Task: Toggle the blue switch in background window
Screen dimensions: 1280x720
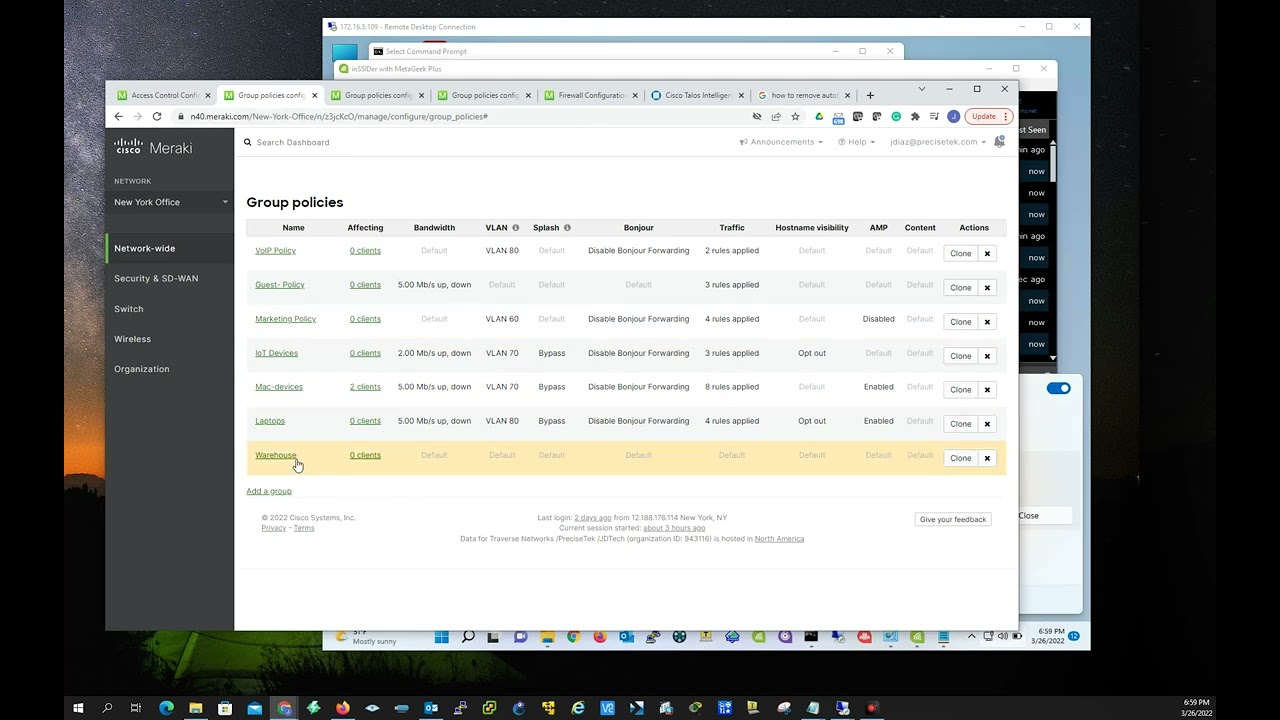Action: tap(1058, 388)
